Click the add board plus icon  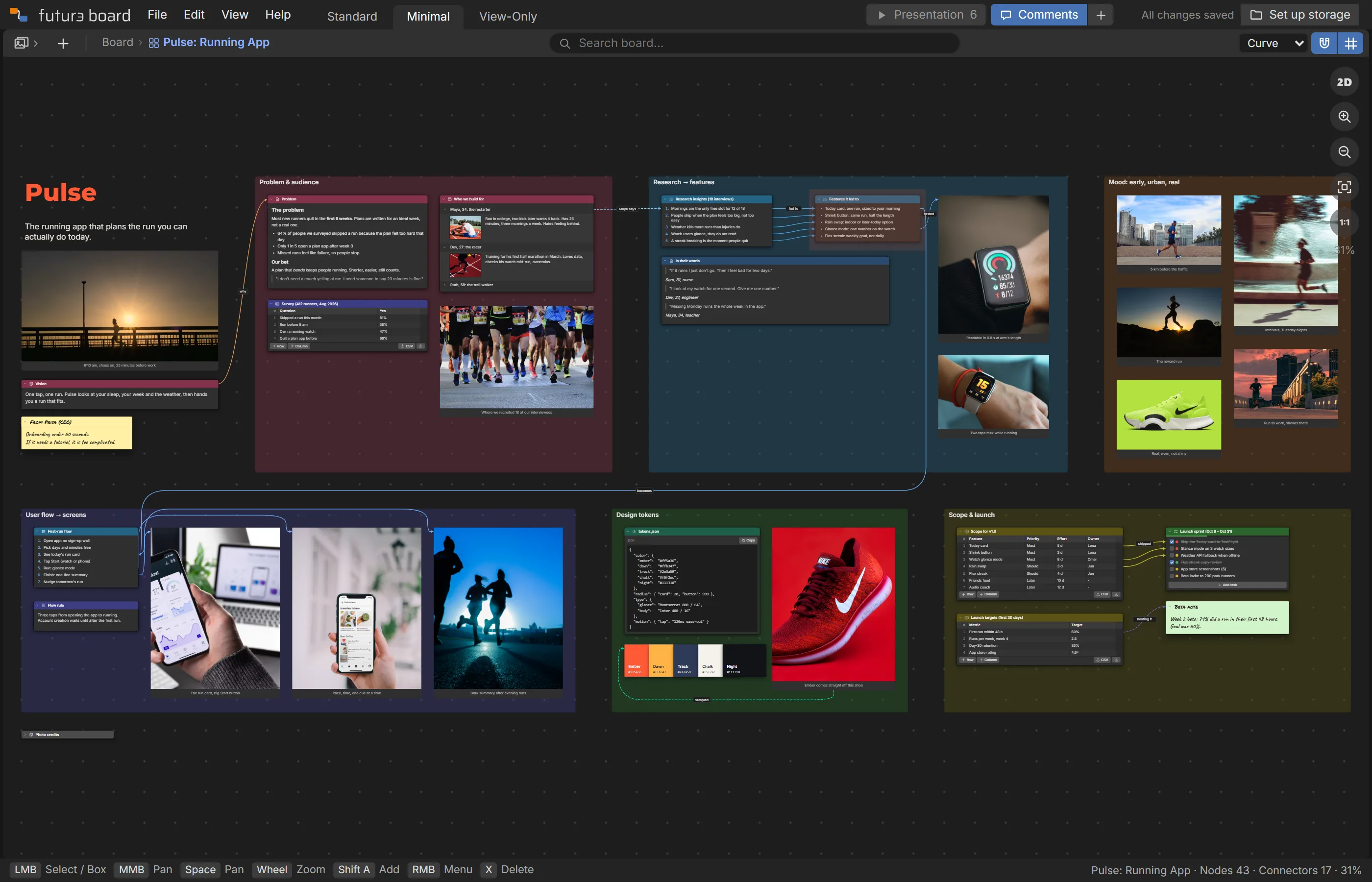pyautogui.click(x=63, y=43)
